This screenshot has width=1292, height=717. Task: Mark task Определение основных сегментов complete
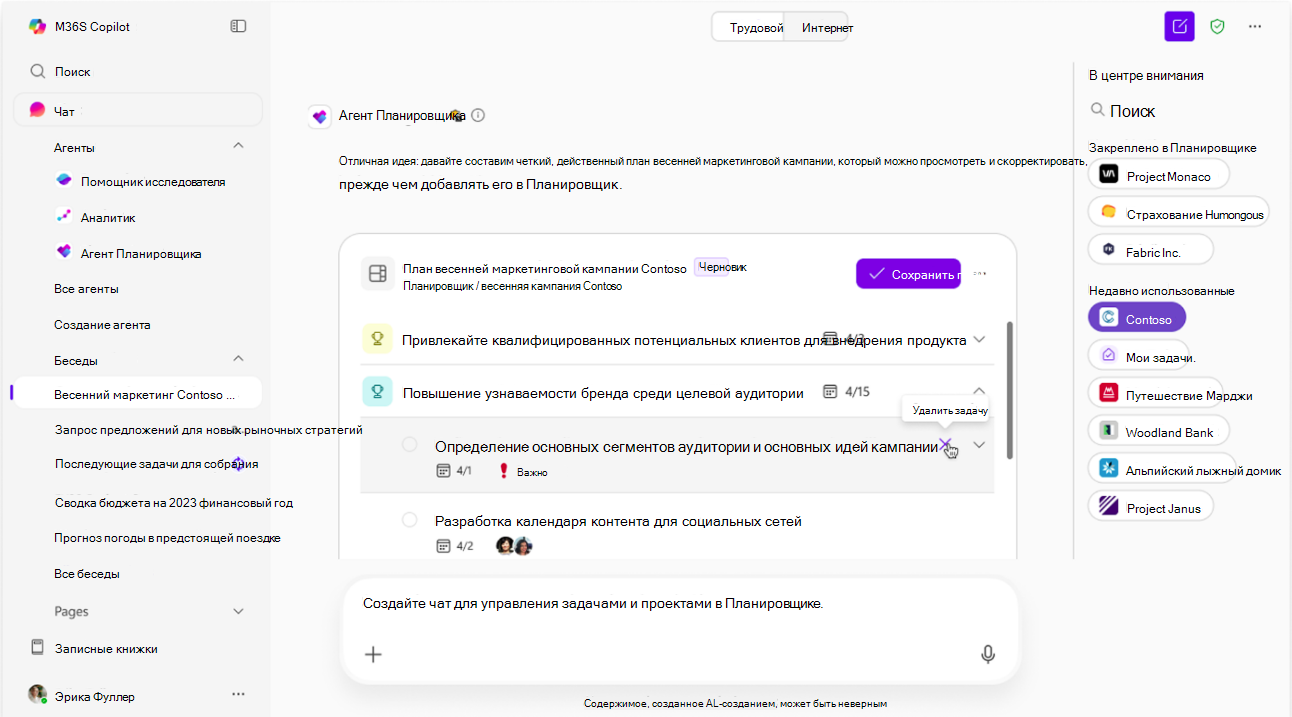pos(409,444)
